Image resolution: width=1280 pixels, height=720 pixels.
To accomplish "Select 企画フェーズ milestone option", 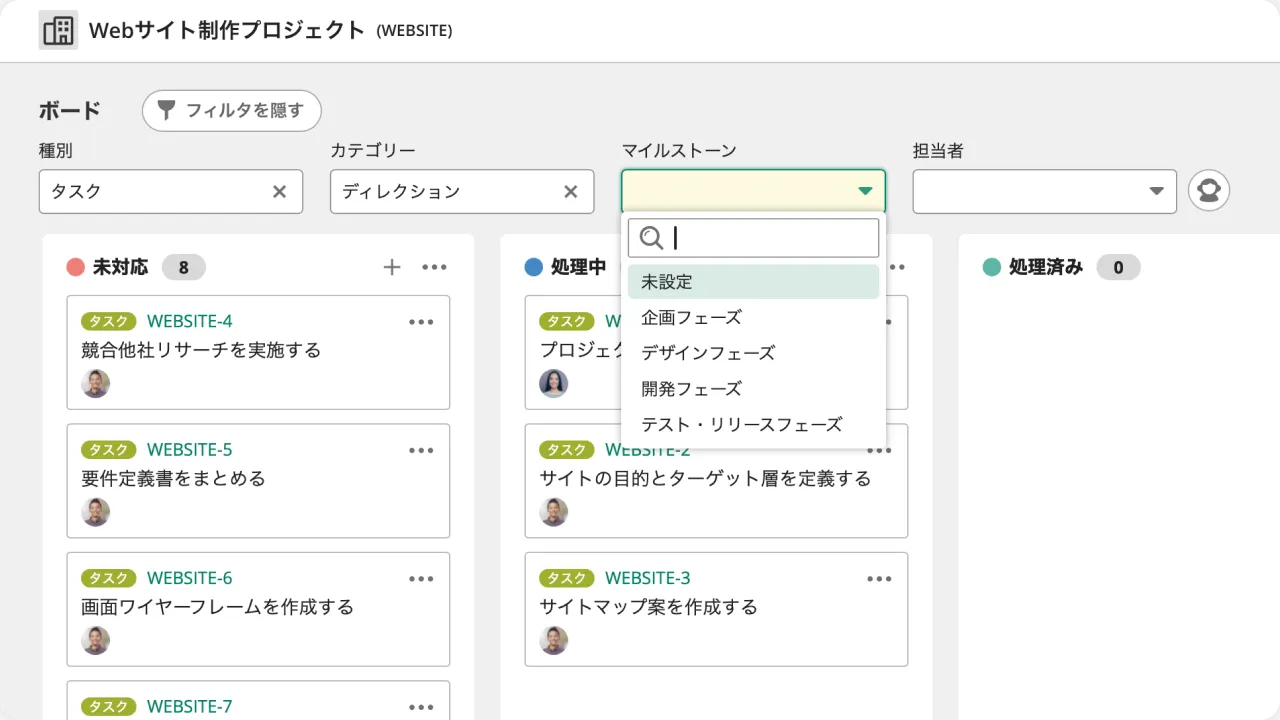I will pyautogui.click(x=753, y=318).
